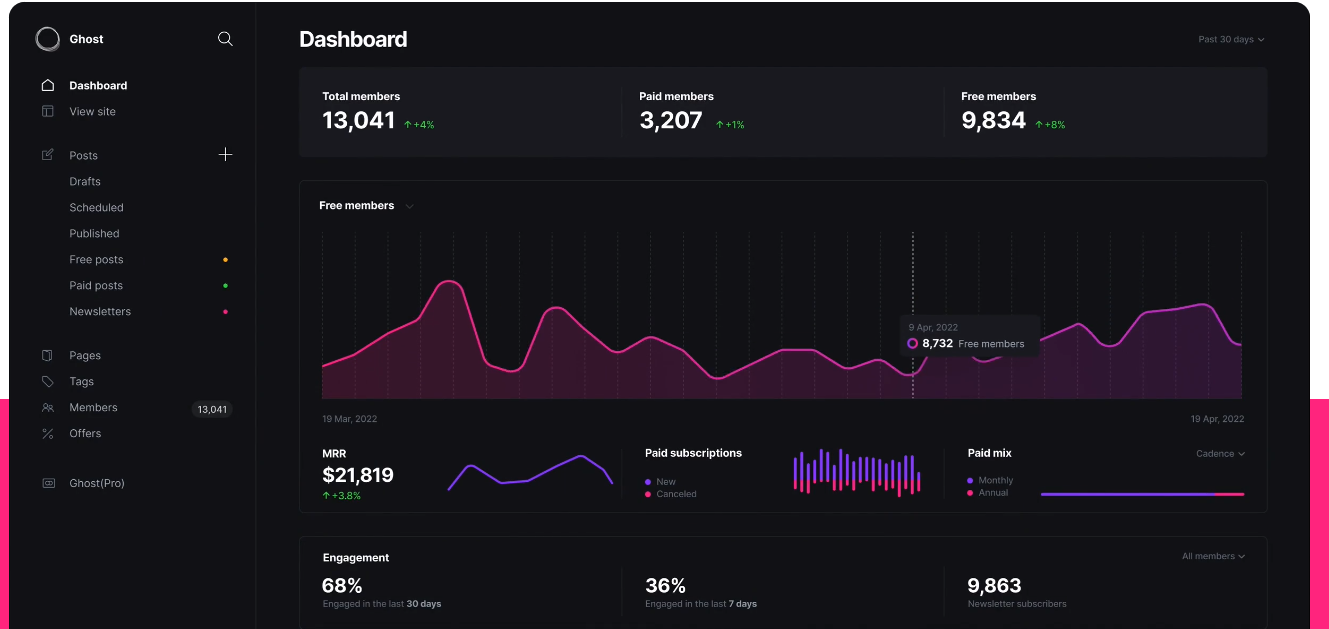Go to Scheduled posts

pyautogui.click(x=96, y=207)
